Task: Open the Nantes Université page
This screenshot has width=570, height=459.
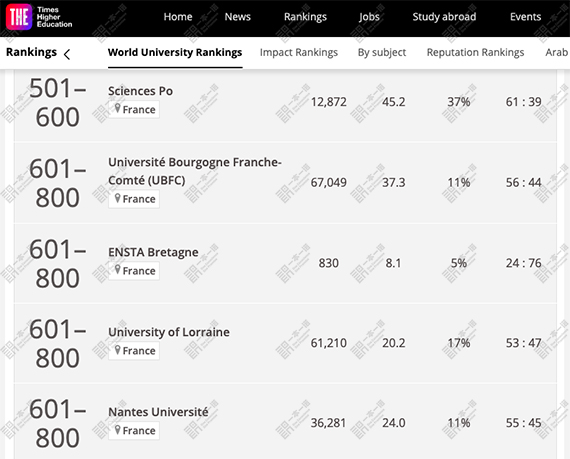Action: point(158,412)
